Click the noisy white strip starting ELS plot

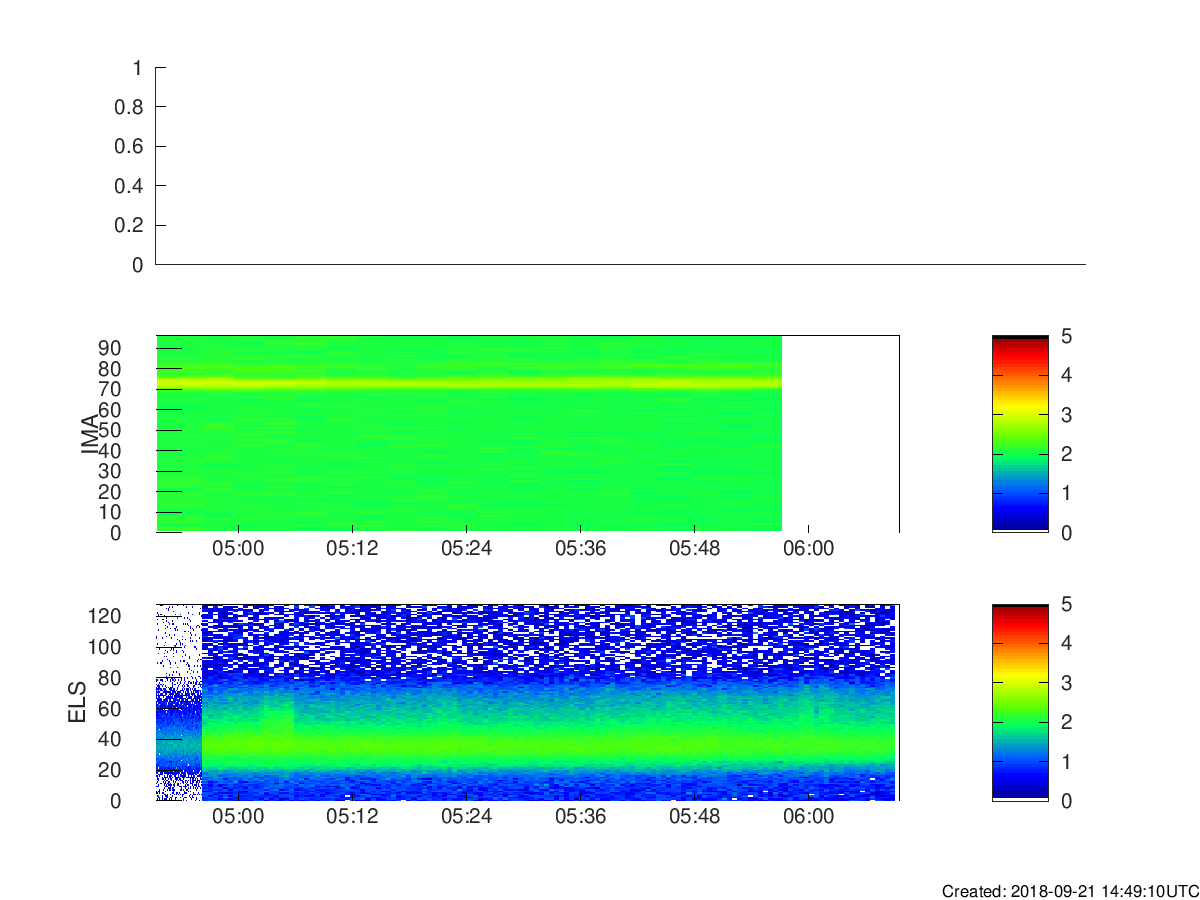click(x=179, y=702)
